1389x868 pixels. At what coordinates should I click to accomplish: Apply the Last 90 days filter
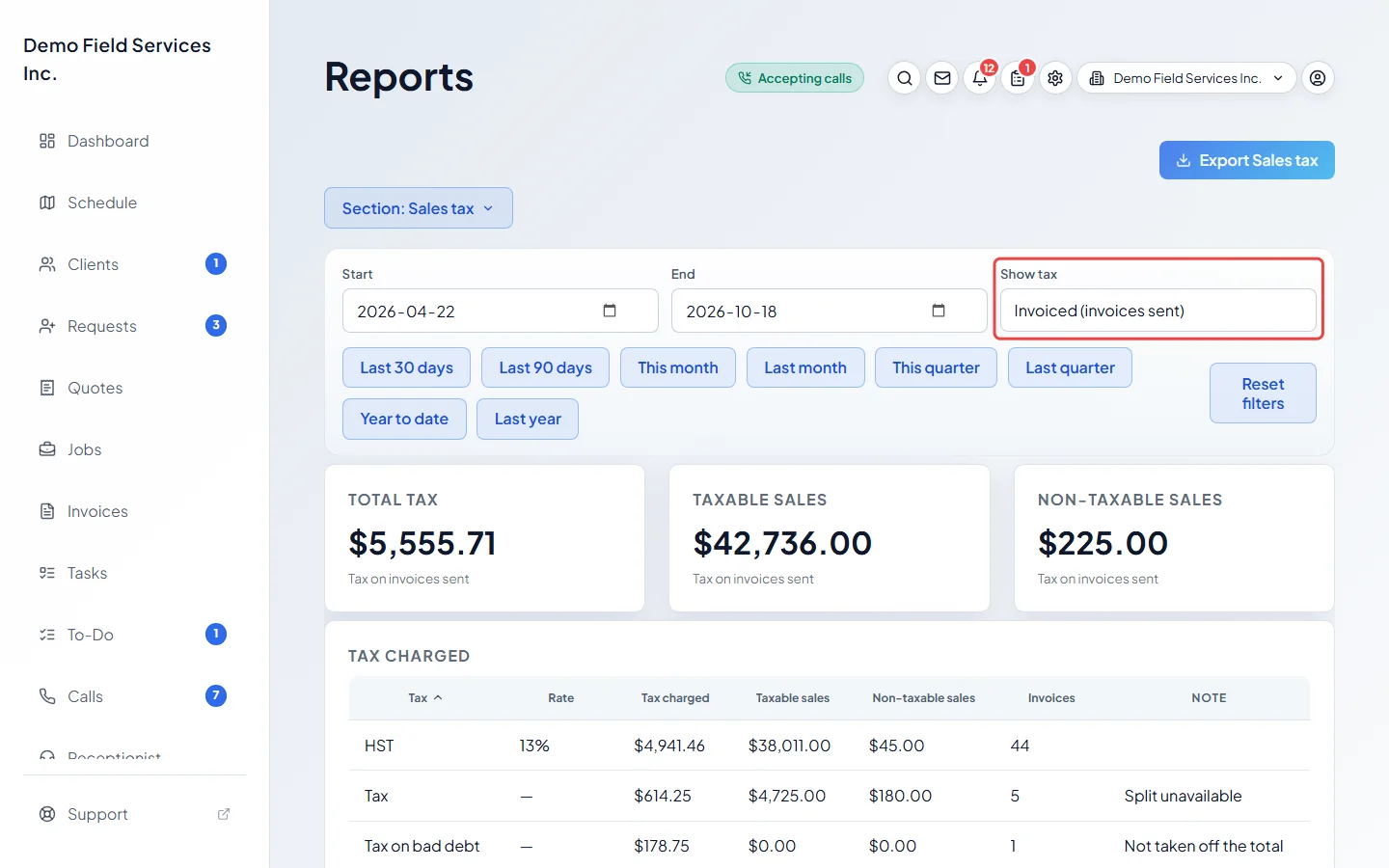546,367
